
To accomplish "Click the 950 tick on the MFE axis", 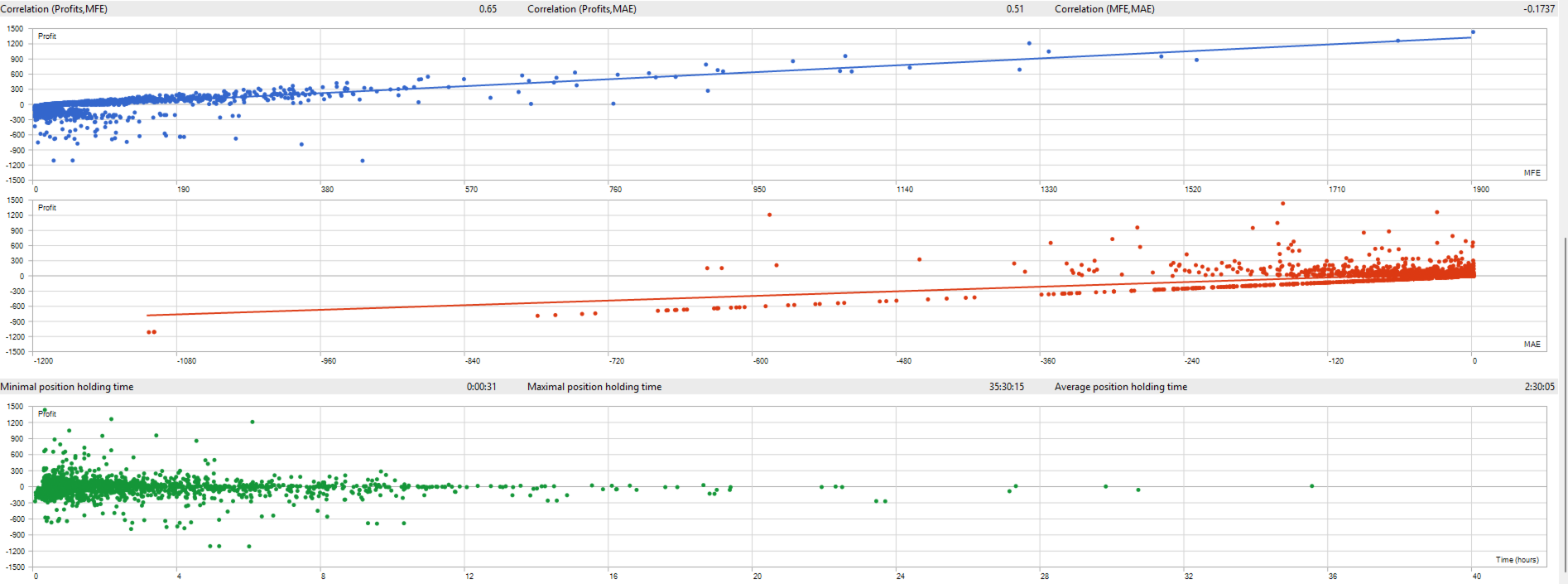I will pos(759,190).
